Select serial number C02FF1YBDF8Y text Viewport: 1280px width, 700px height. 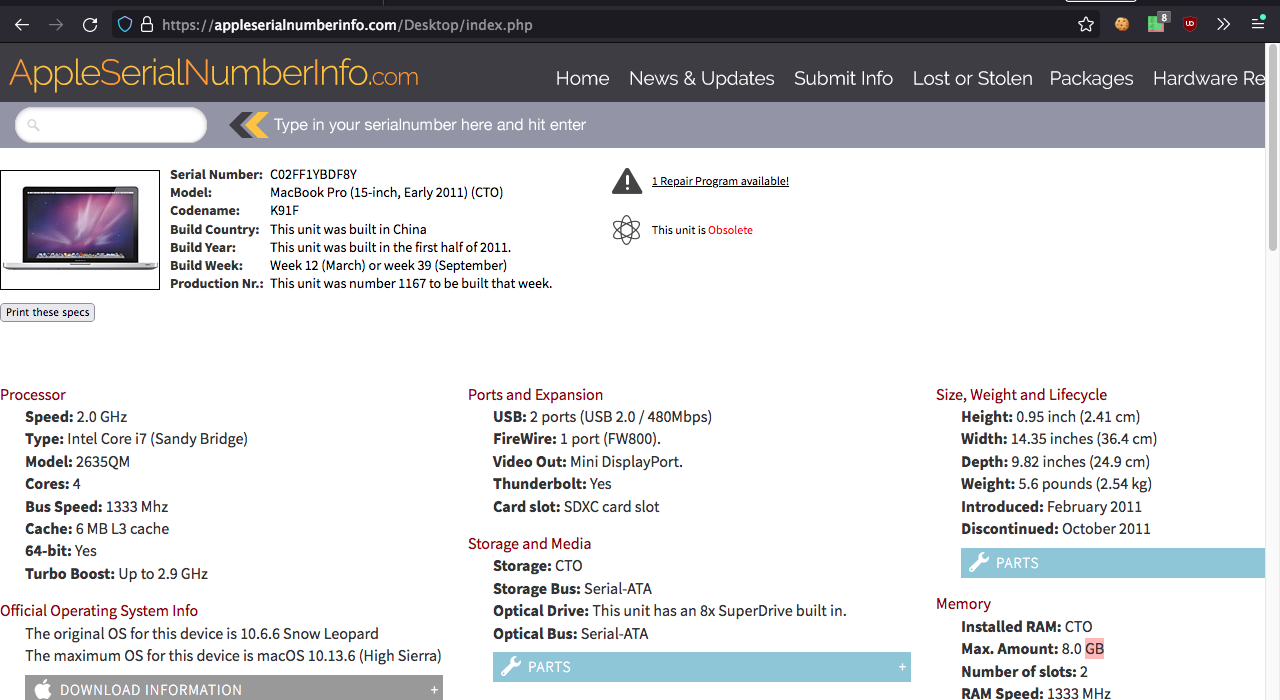point(313,174)
